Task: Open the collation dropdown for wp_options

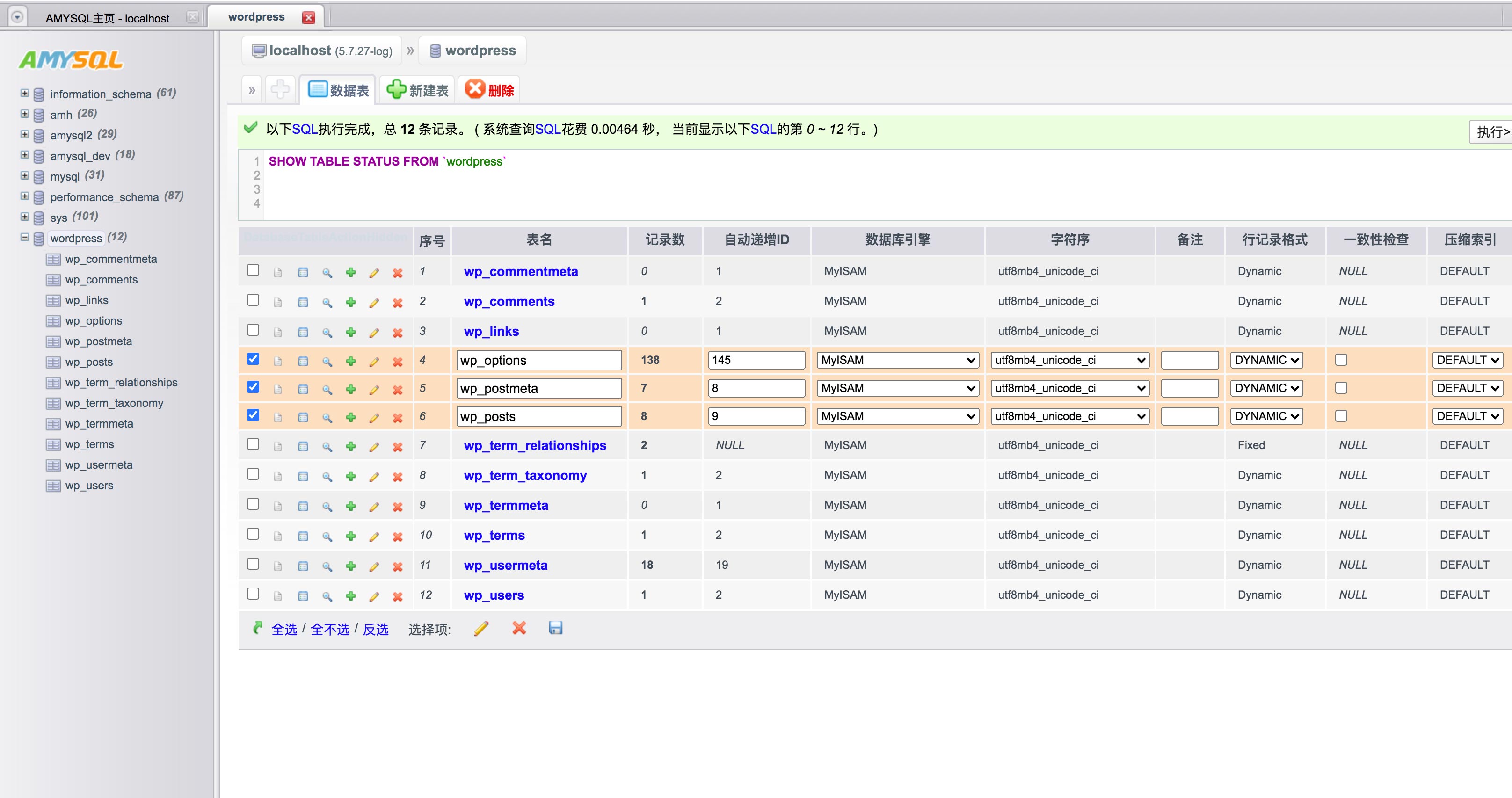Action: point(1069,360)
